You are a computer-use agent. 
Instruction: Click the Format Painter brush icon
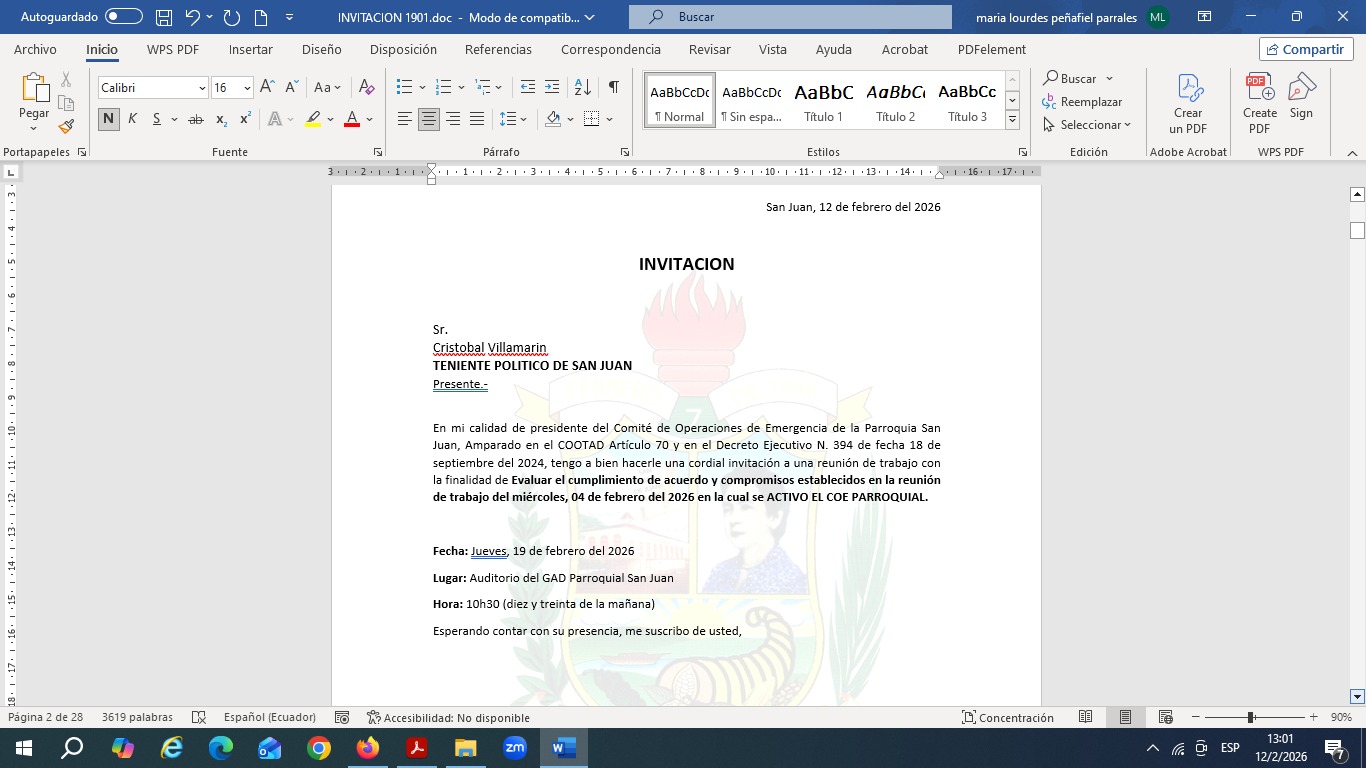pos(66,127)
